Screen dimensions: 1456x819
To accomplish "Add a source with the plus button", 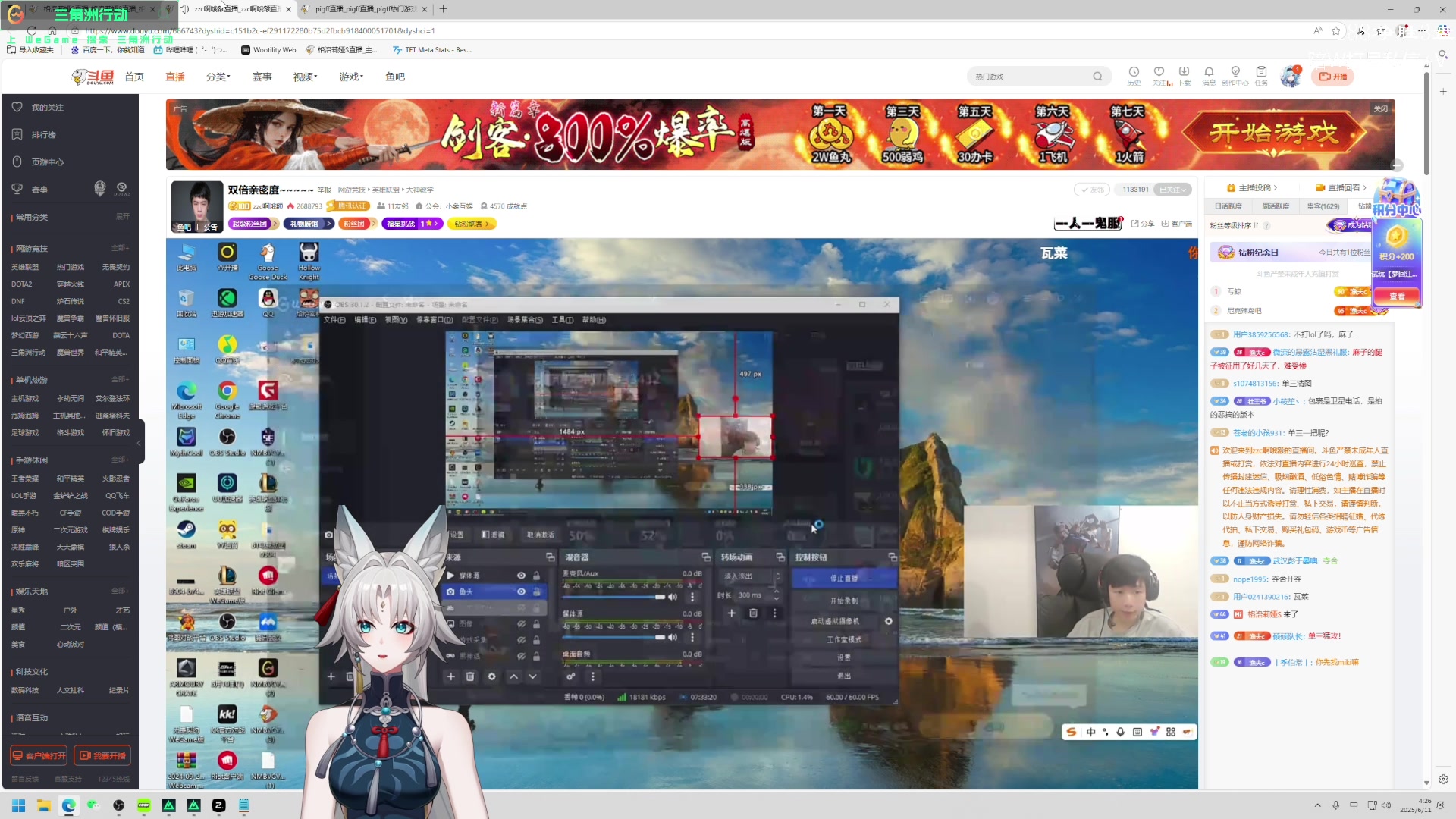I will pyautogui.click(x=450, y=676).
